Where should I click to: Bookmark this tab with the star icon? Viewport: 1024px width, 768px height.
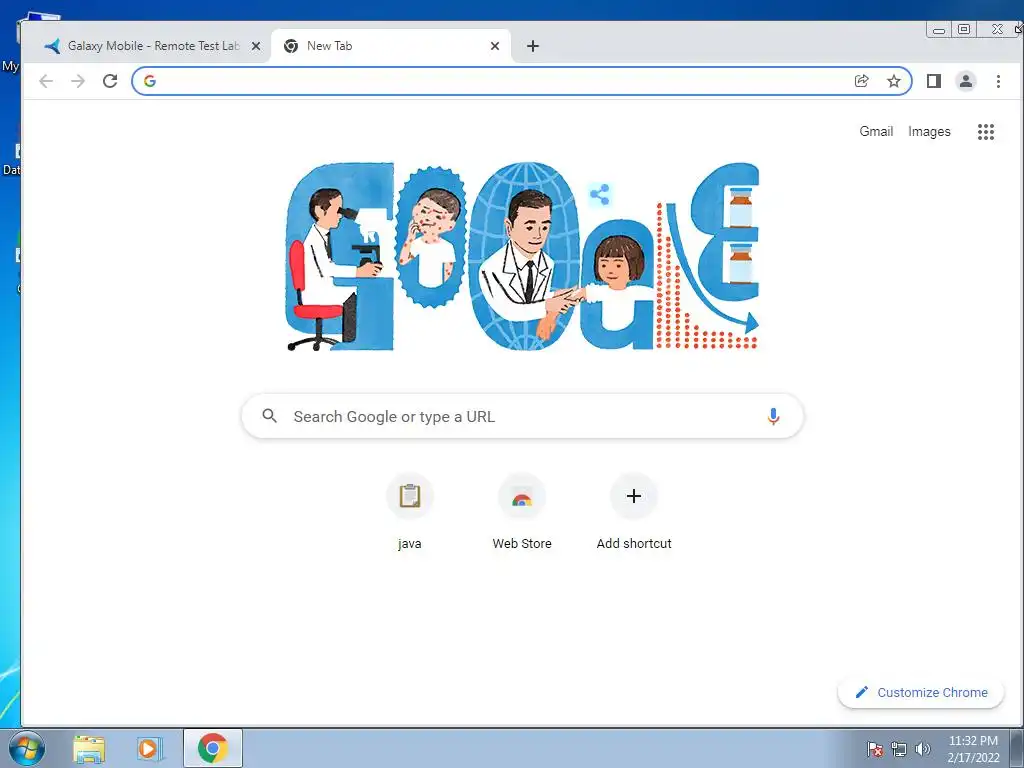pyautogui.click(x=893, y=81)
